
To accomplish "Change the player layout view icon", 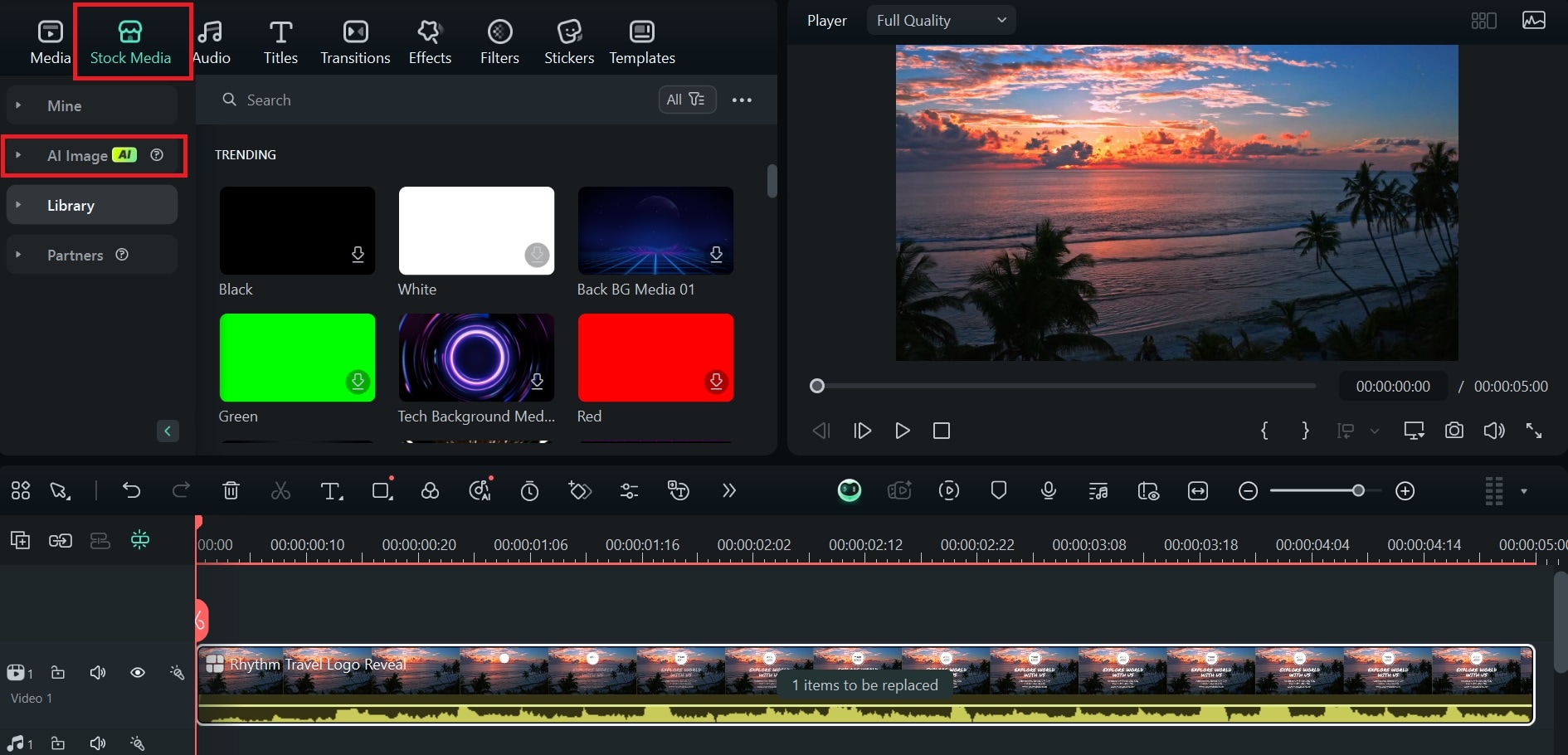I will tap(1483, 21).
